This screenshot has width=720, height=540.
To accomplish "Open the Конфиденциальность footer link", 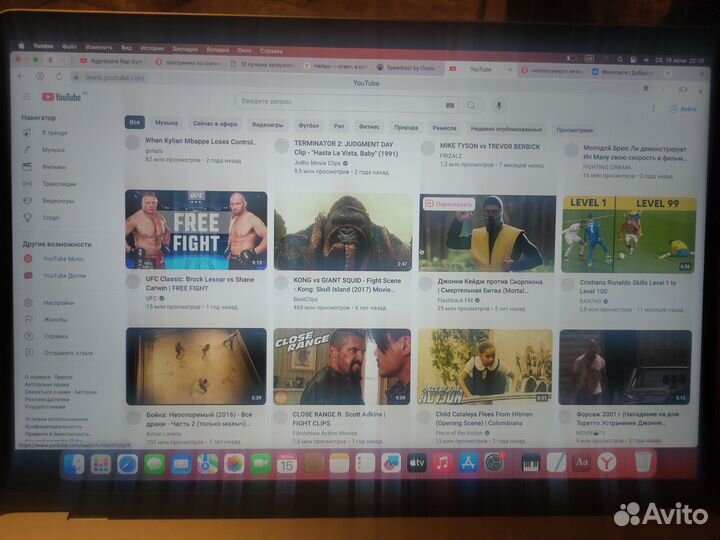I will (x=53, y=427).
